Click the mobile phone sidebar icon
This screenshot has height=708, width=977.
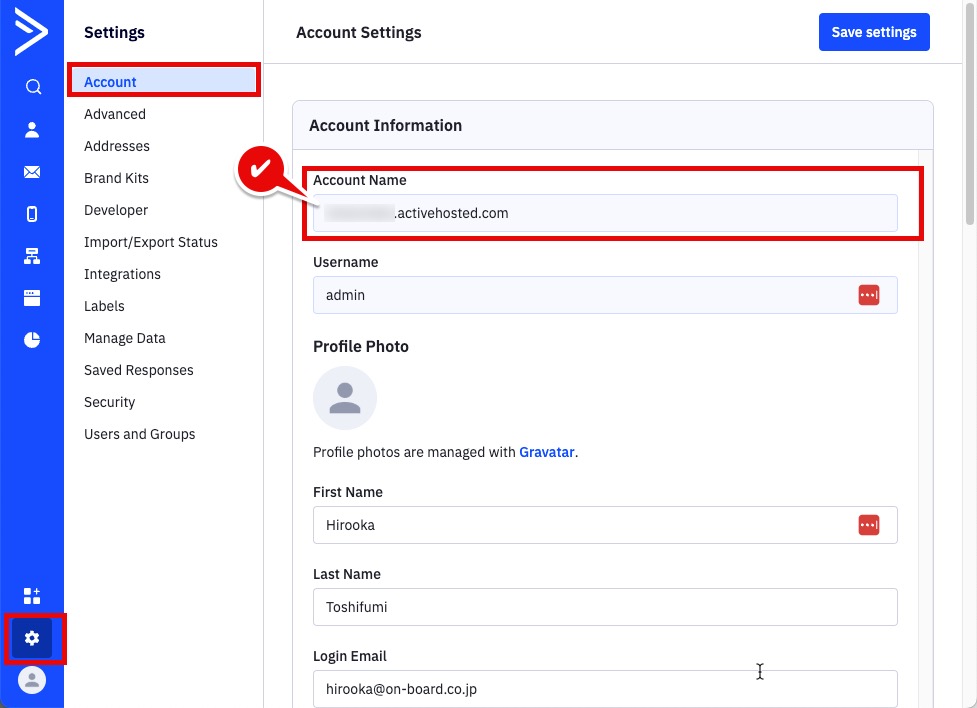pos(32,213)
